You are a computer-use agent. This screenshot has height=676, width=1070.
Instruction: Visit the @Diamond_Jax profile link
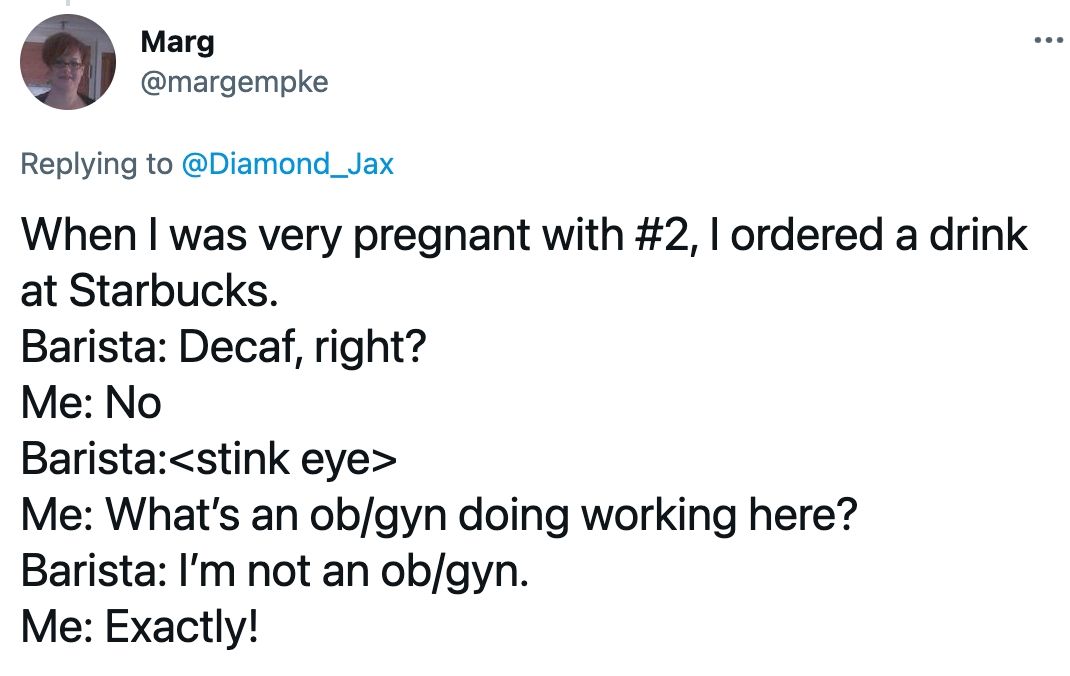point(287,164)
